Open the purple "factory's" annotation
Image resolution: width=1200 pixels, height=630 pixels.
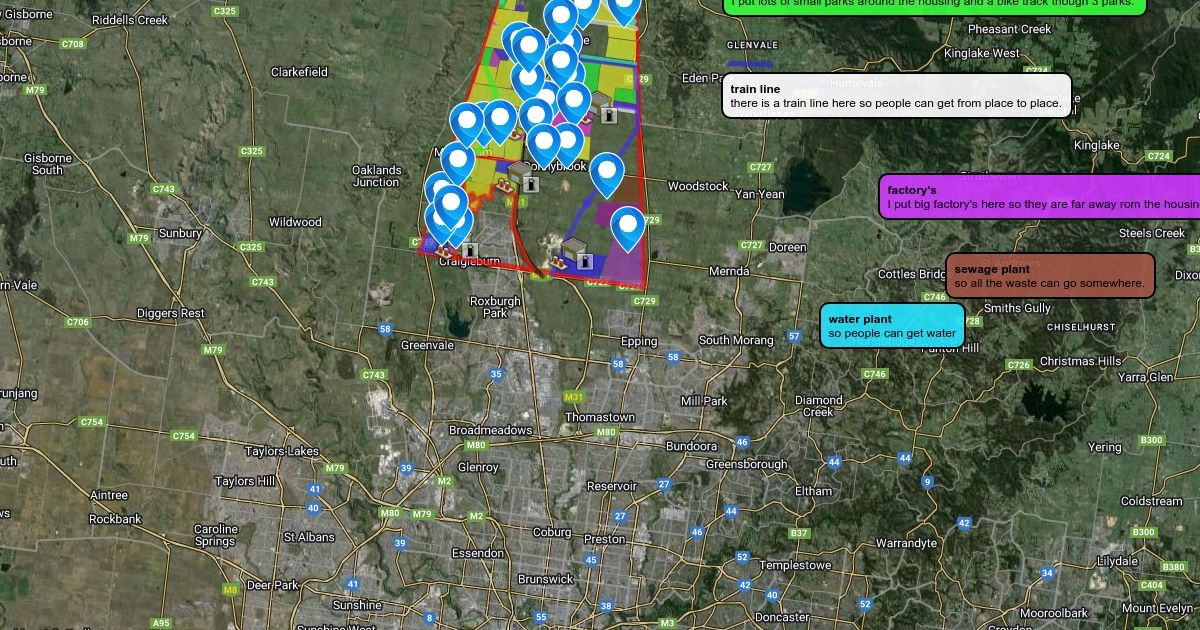point(1039,197)
